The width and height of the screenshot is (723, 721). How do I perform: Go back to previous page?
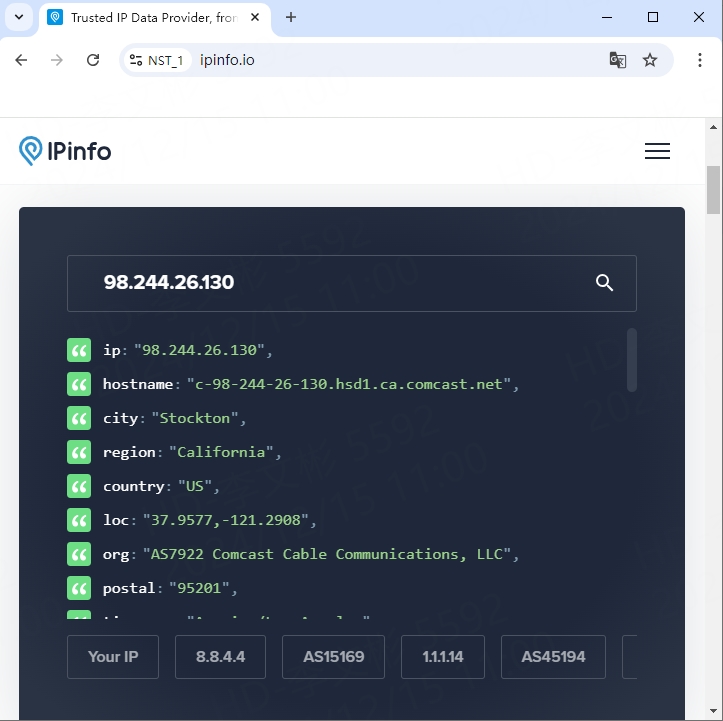click(x=21, y=60)
